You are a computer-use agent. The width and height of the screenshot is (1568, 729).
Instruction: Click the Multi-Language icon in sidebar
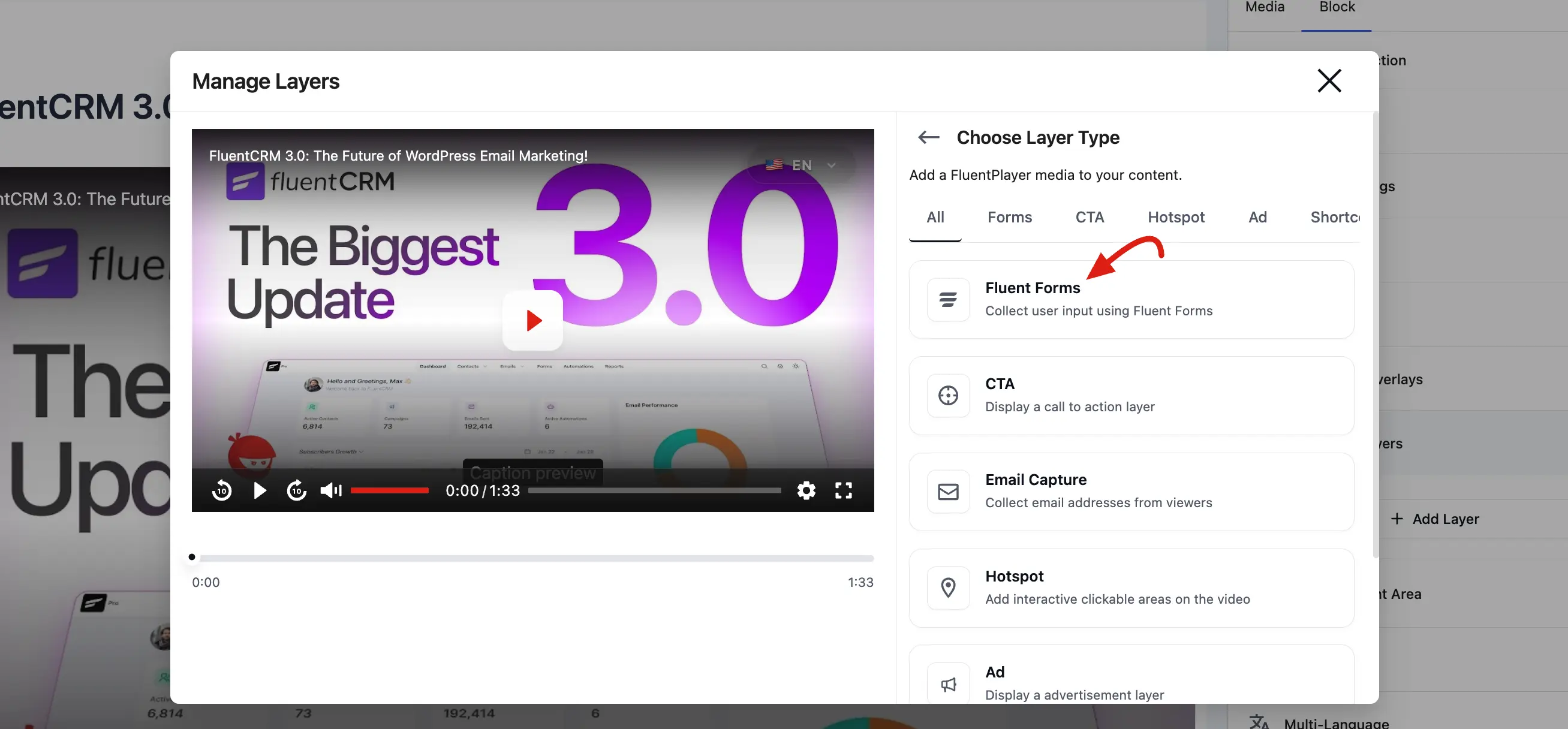[x=1259, y=722]
